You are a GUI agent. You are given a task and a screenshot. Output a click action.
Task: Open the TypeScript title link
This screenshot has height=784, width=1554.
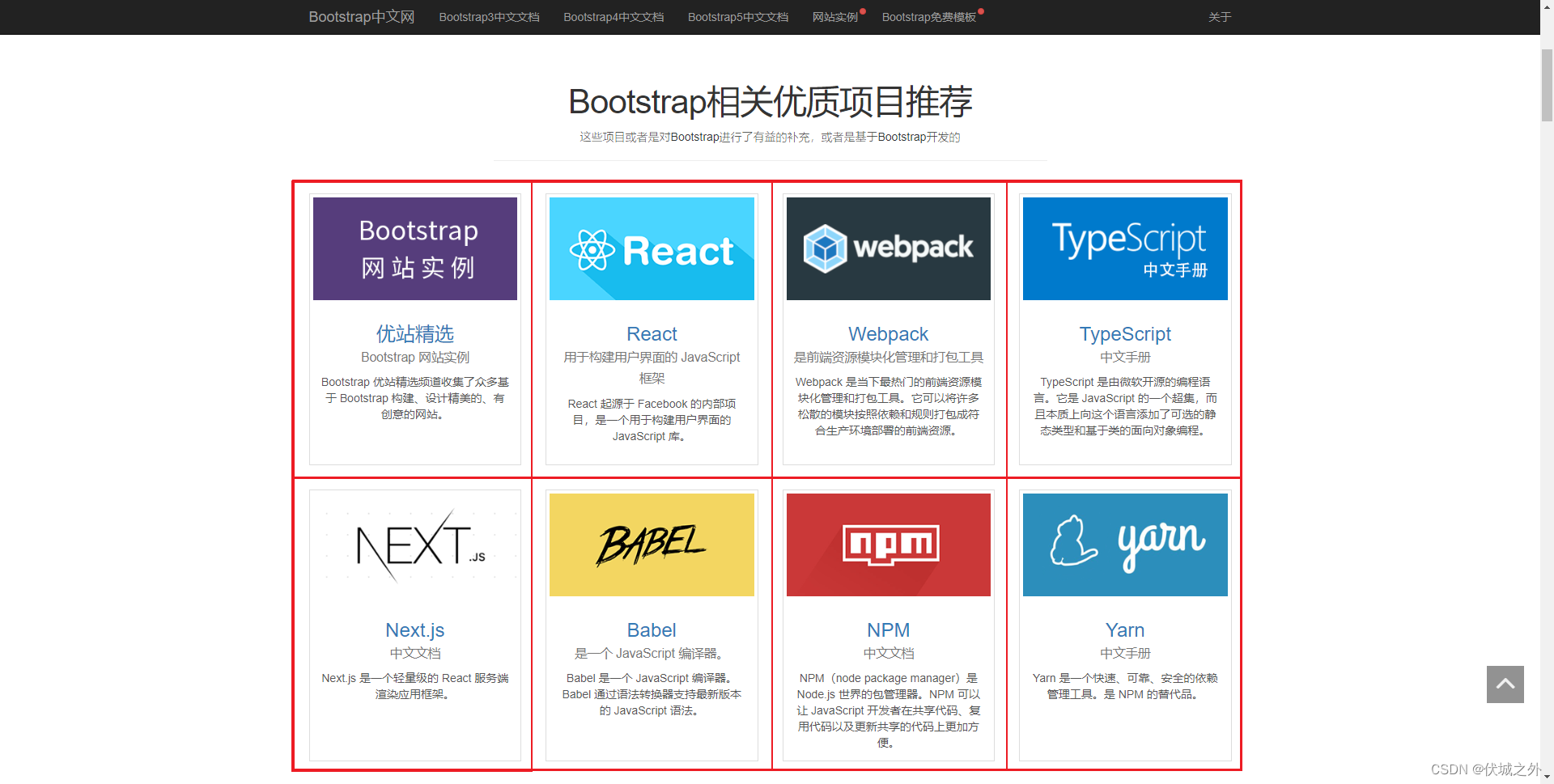click(x=1125, y=333)
